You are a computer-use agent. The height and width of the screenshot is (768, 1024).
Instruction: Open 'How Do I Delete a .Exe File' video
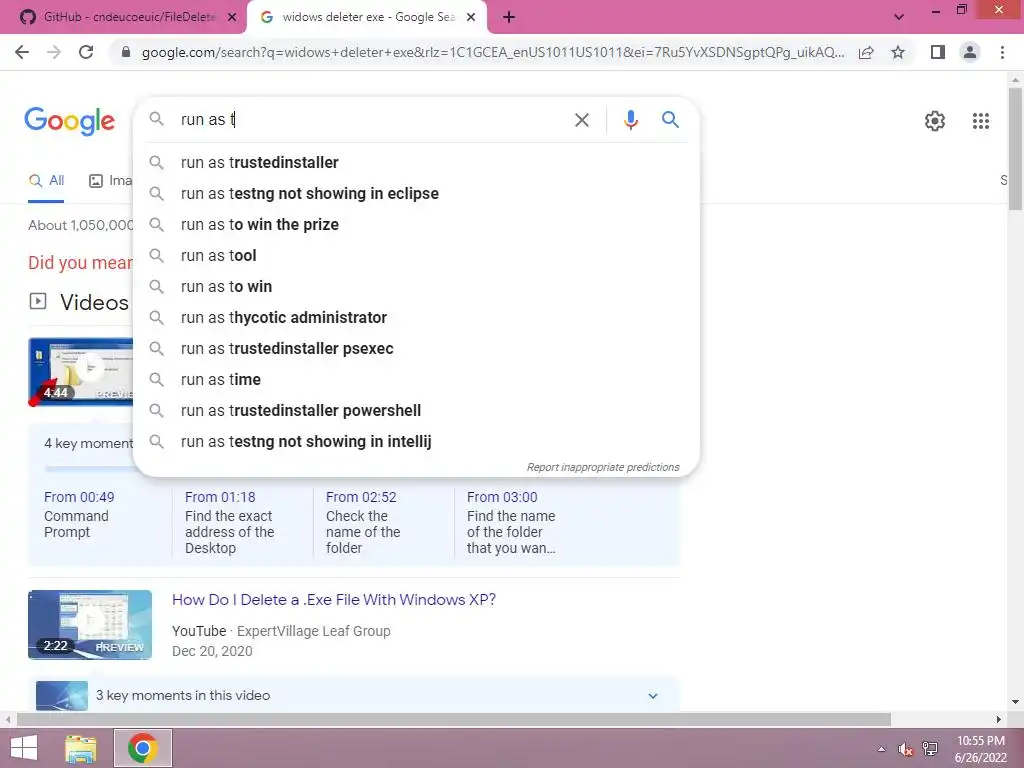[334, 600]
